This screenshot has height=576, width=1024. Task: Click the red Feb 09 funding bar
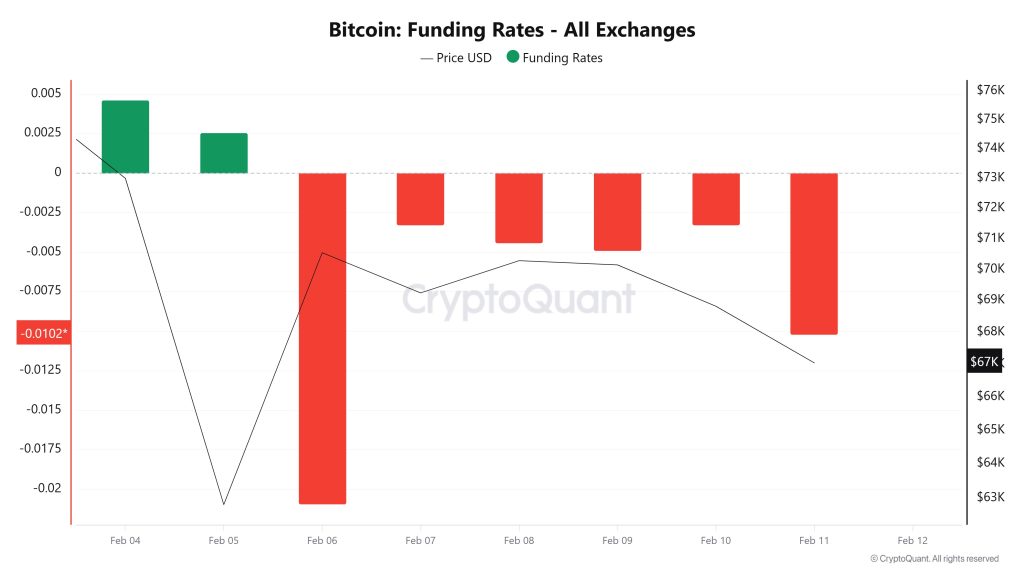(x=617, y=211)
